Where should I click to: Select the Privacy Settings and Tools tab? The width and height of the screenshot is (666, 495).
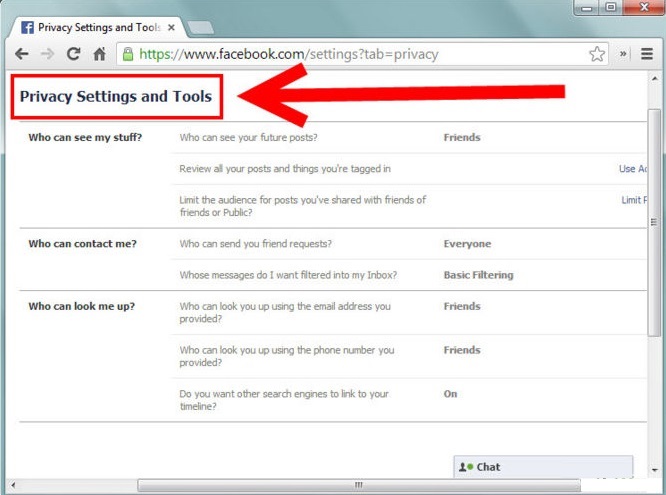click(x=98, y=28)
